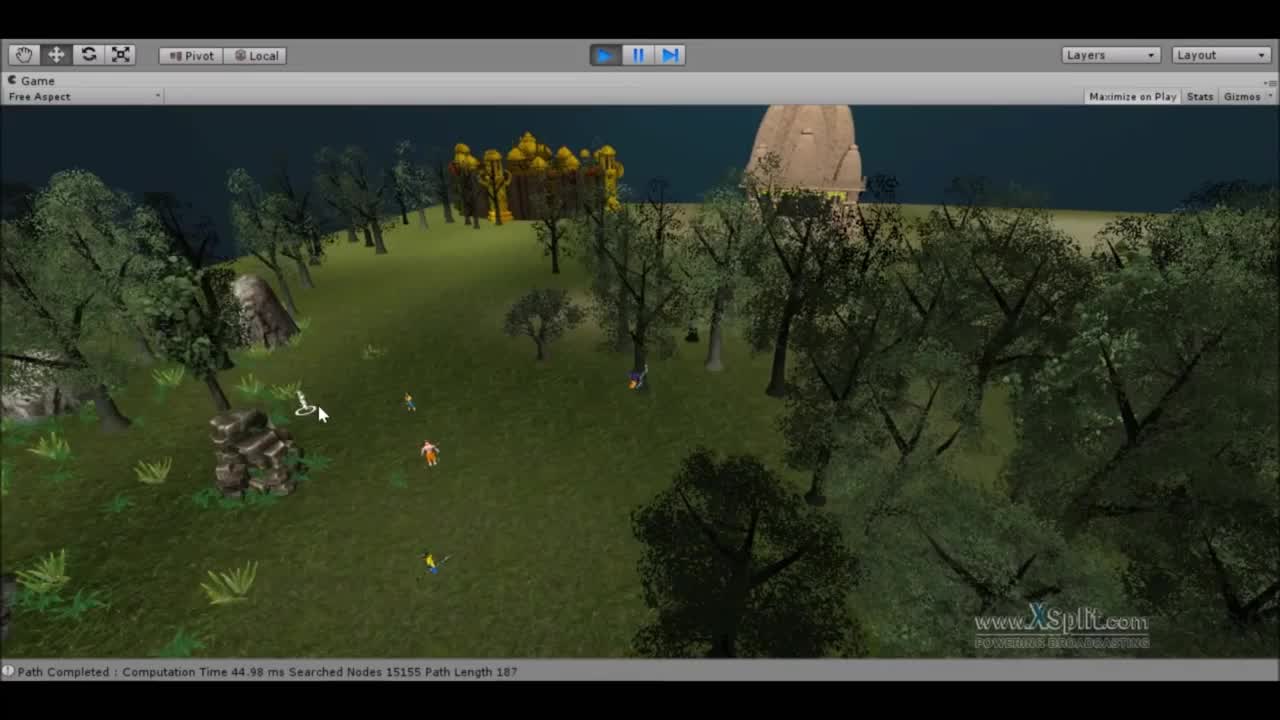Show the Stats overlay
Image resolution: width=1280 pixels, height=720 pixels.
pos(1199,96)
